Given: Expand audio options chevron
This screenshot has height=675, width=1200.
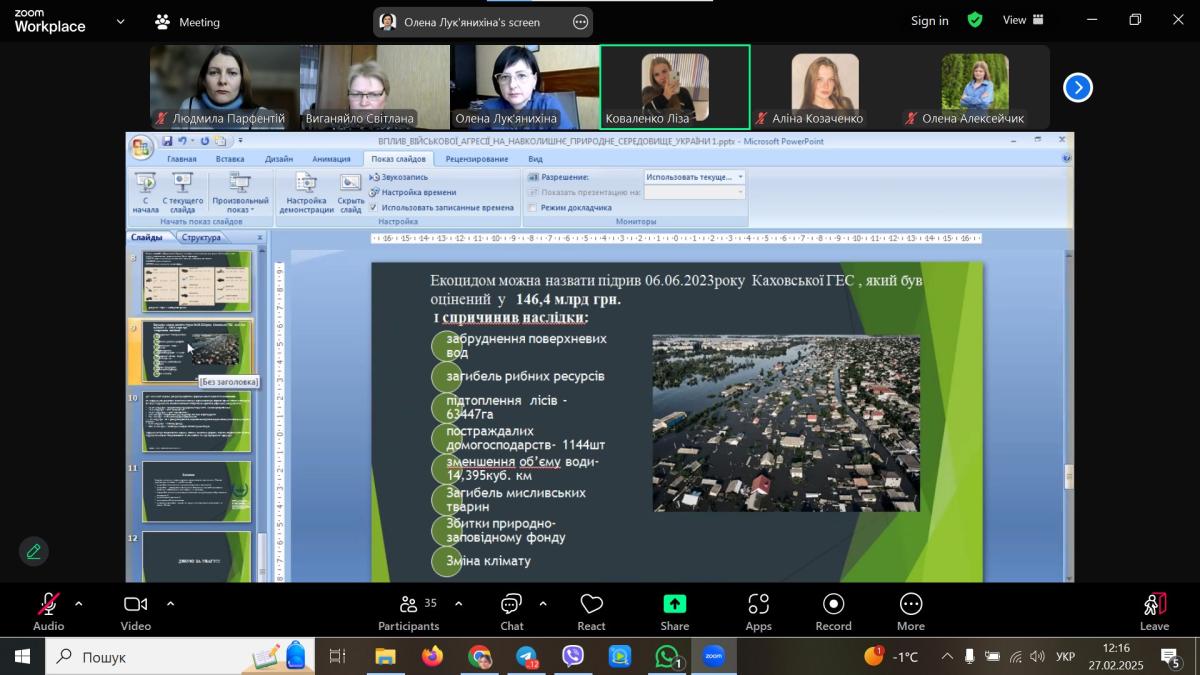Looking at the screenshot, I should click(x=79, y=604).
